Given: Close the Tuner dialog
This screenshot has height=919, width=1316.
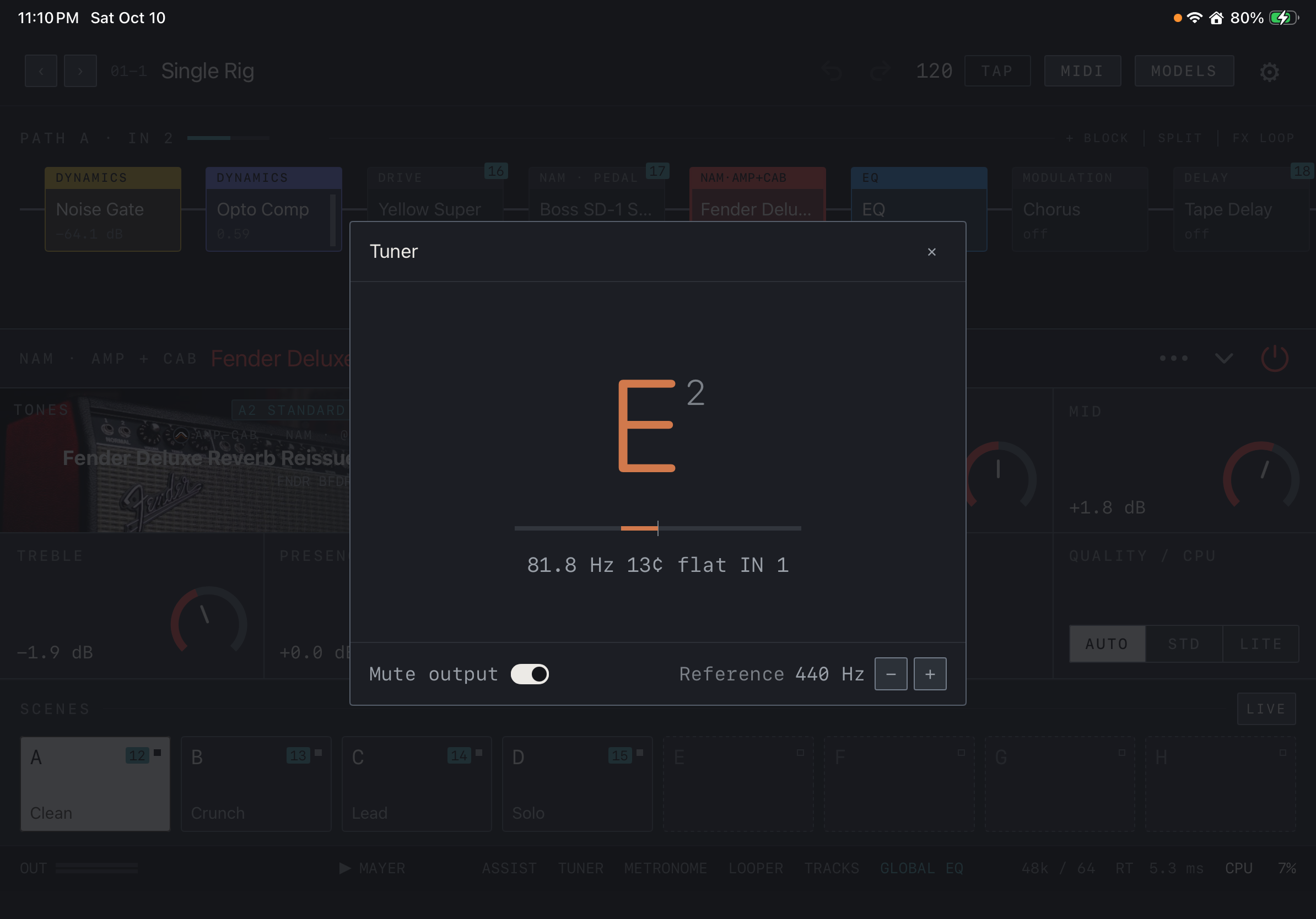Looking at the screenshot, I should [x=931, y=252].
